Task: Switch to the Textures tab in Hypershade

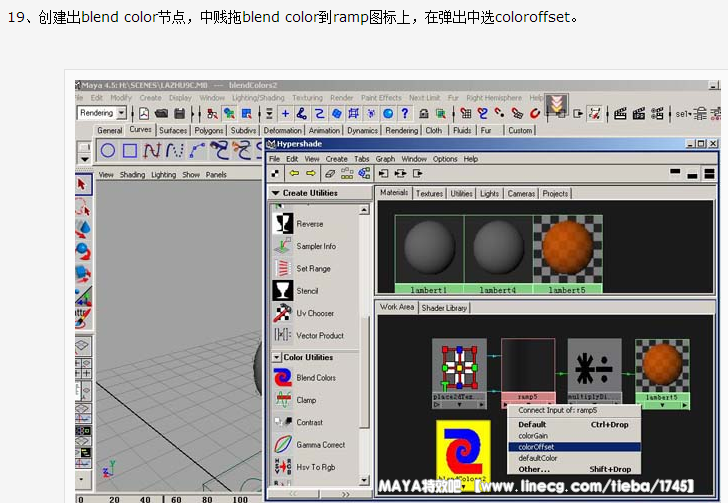Action: (x=429, y=193)
